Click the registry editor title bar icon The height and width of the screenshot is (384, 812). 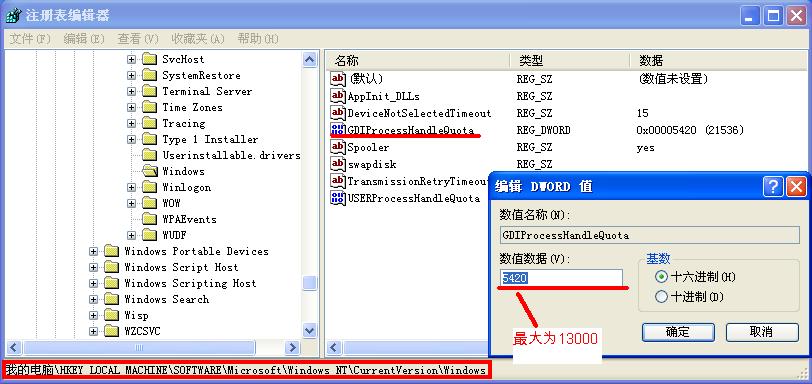pyautogui.click(x=13, y=15)
